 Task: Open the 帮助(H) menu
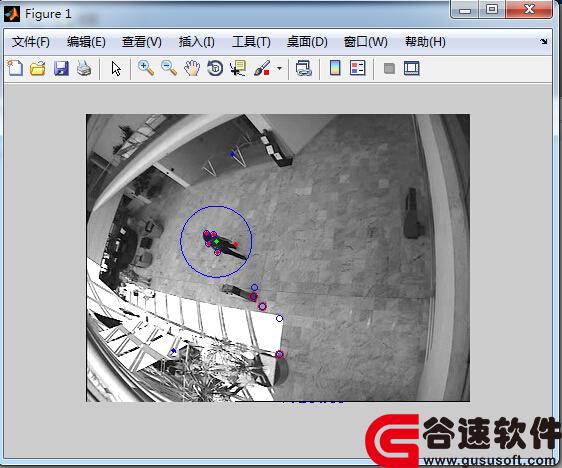(x=425, y=42)
